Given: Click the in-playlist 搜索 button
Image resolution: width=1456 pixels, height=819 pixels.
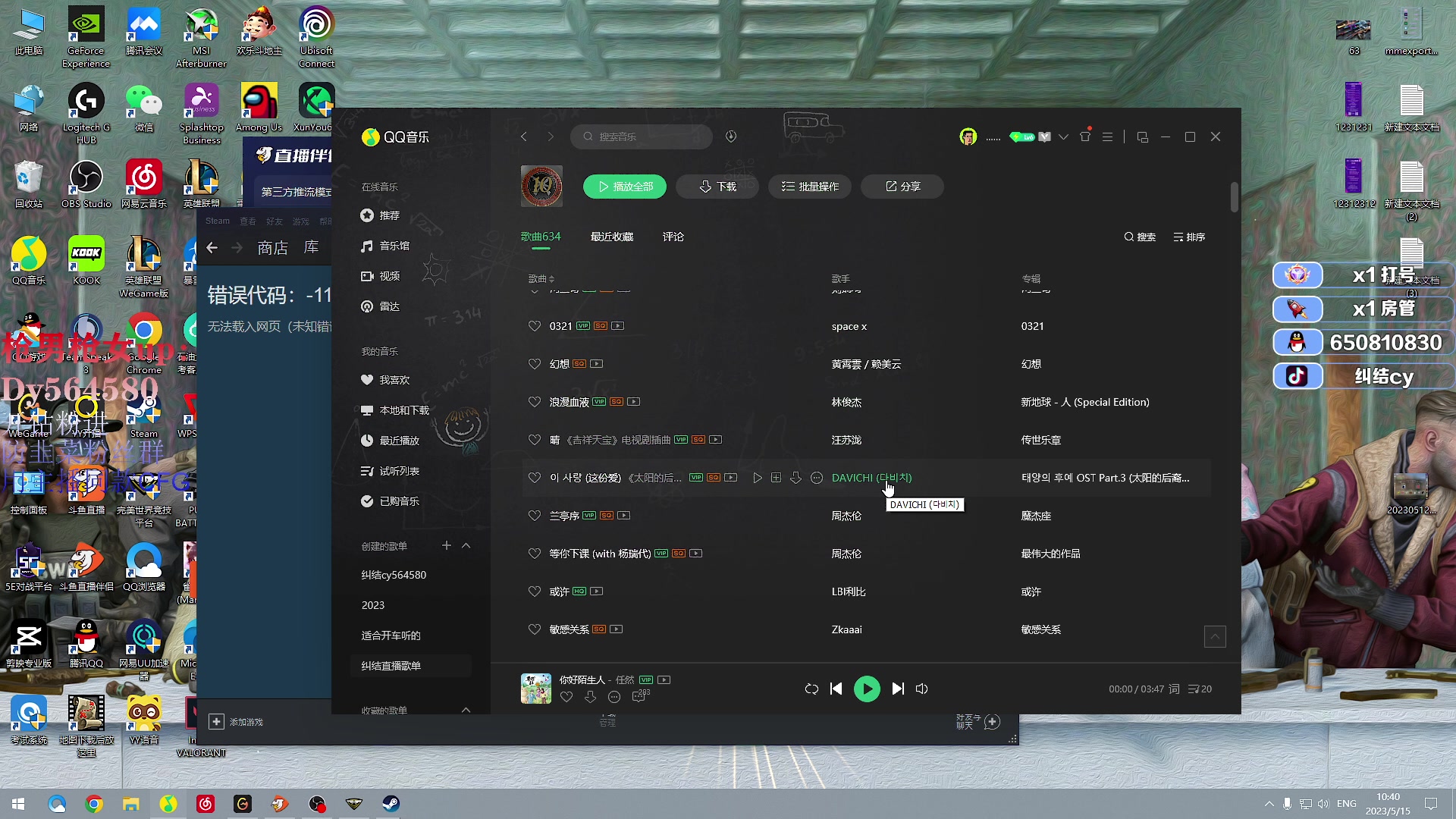Looking at the screenshot, I should (x=1140, y=237).
